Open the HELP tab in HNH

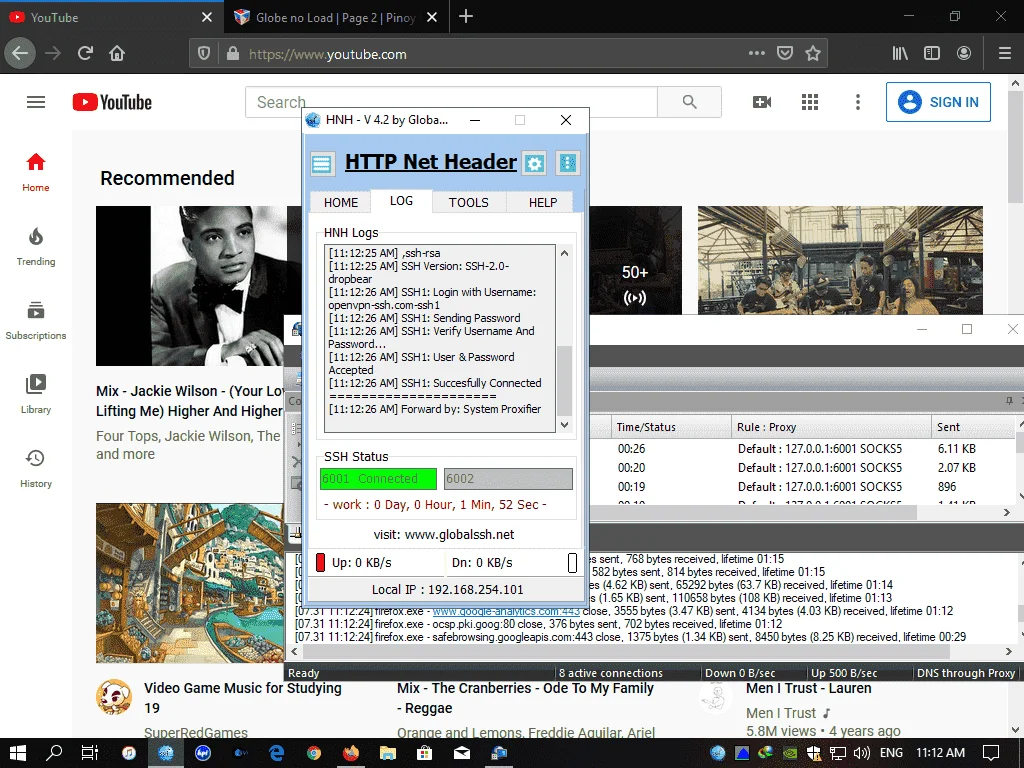(x=543, y=202)
